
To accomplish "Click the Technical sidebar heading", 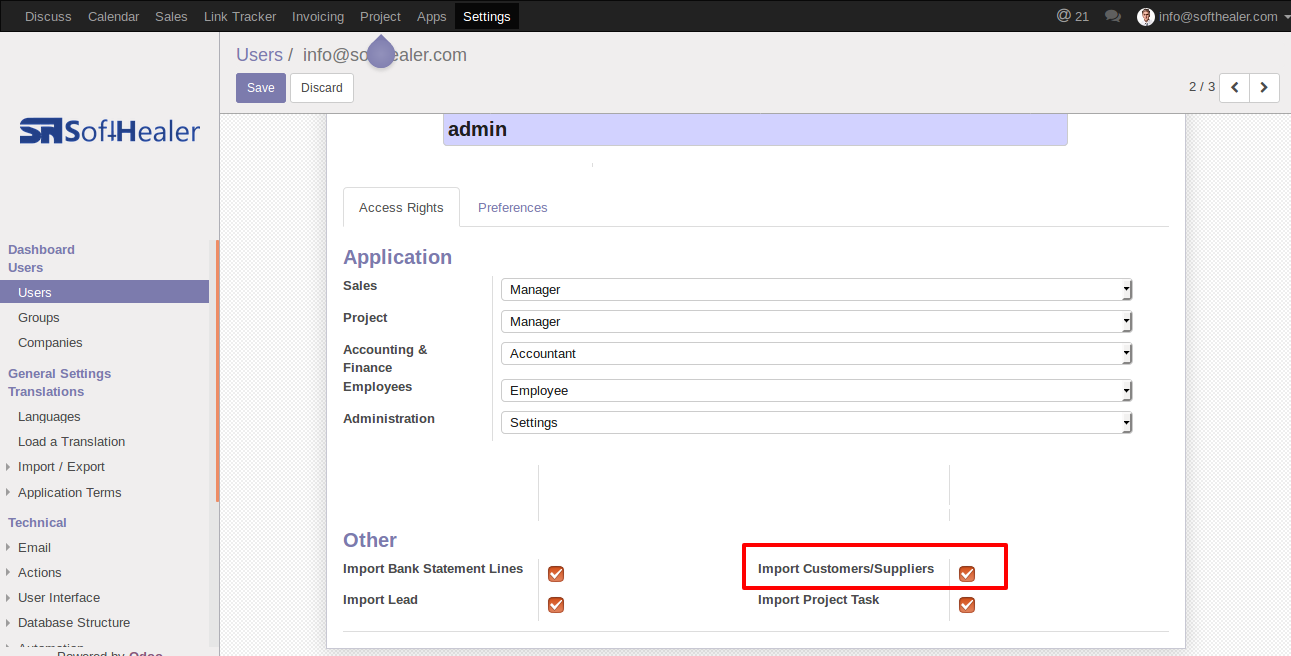I will click(x=37, y=523).
